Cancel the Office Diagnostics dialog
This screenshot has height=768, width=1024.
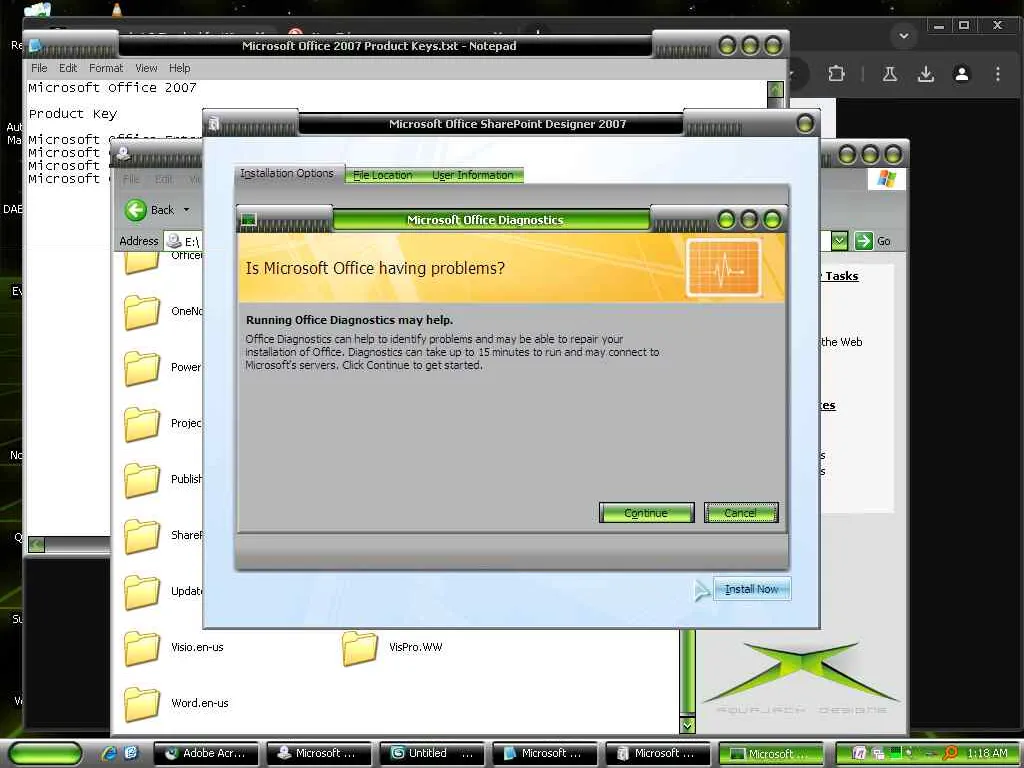coord(741,513)
